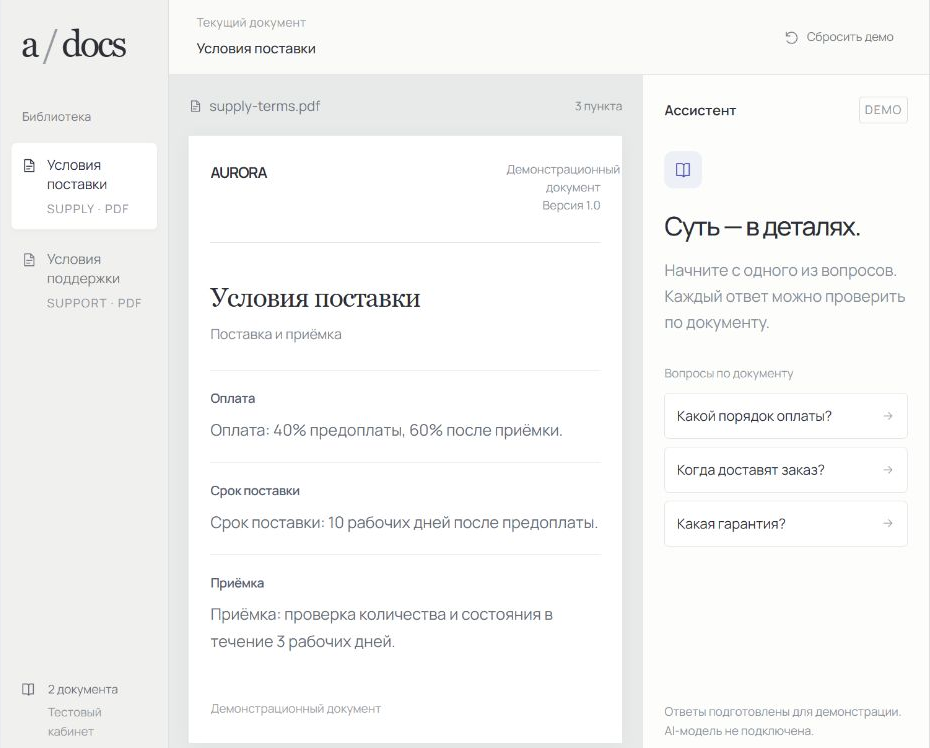Click the Ассистент panel title
This screenshot has height=748, width=930.
[x=700, y=110]
